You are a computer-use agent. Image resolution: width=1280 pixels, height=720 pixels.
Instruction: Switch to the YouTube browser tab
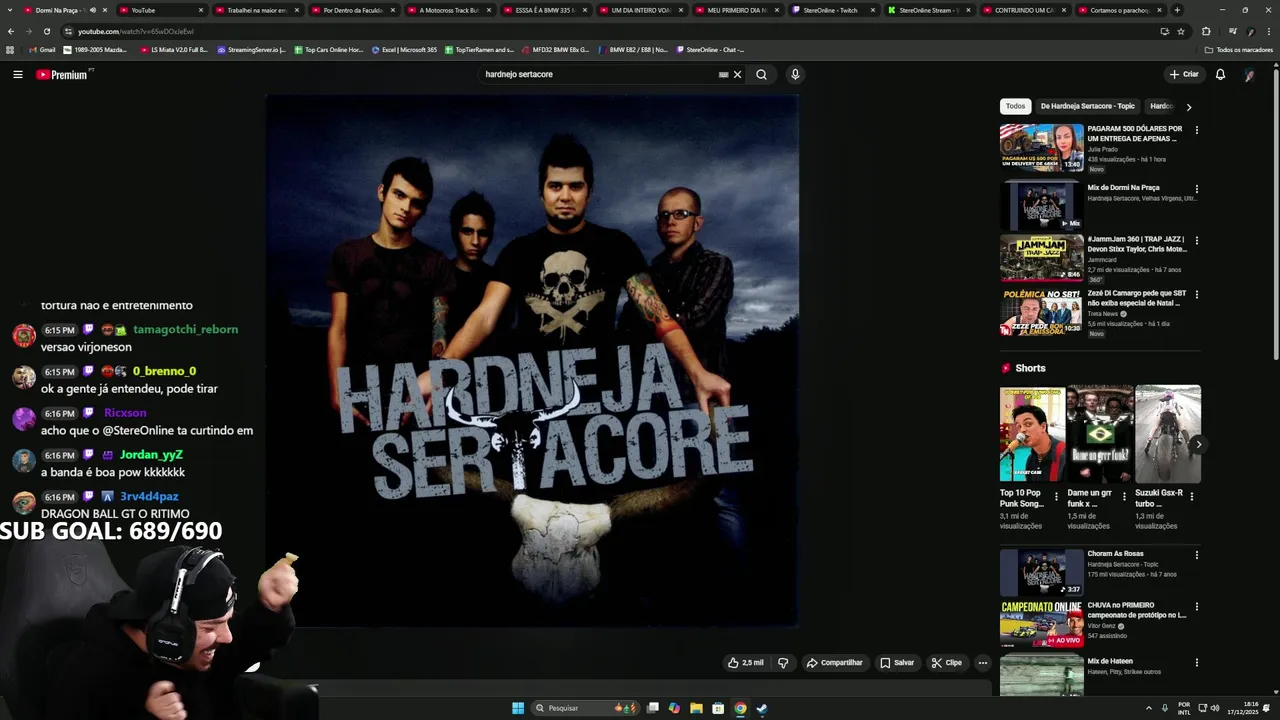tap(160, 10)
